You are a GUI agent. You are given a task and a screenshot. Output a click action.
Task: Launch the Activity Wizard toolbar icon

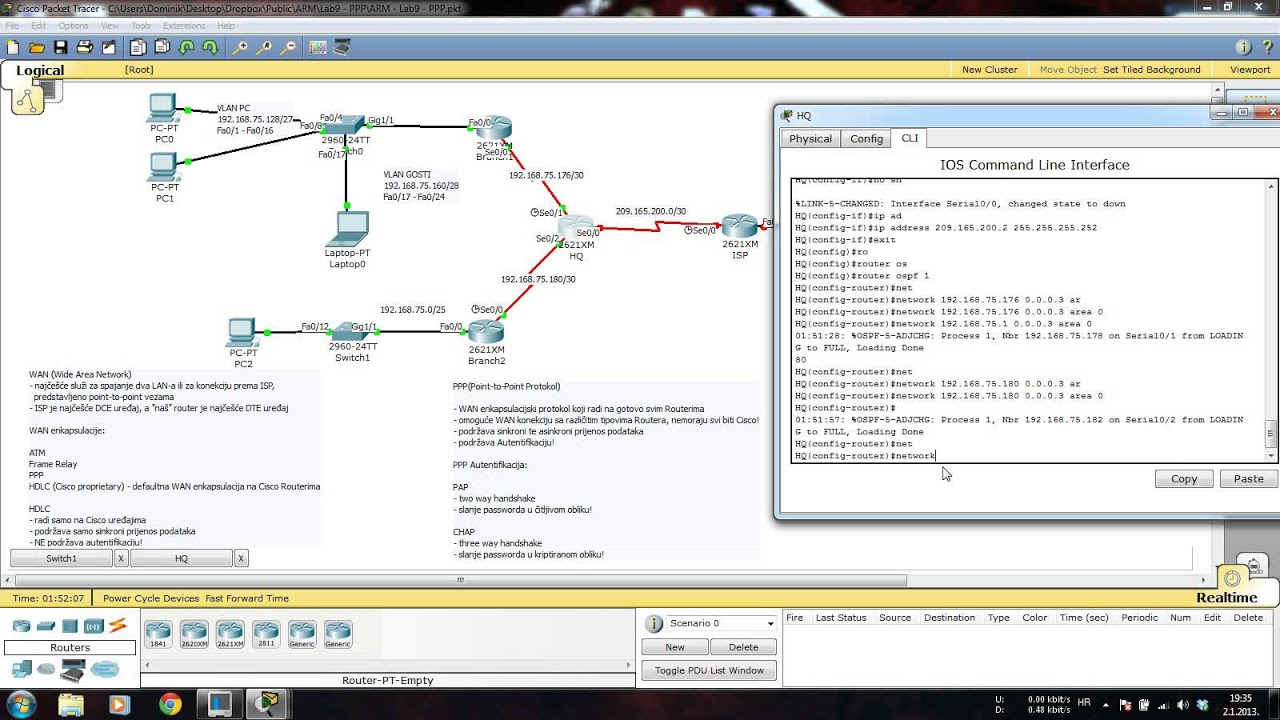(x=109, y=47)
